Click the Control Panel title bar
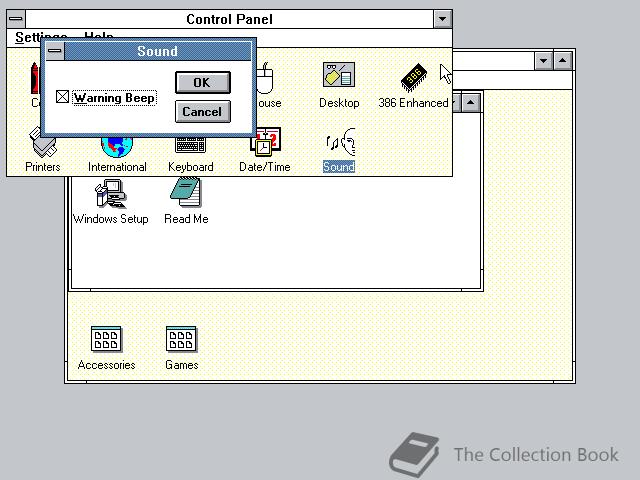Image resolution: width=640 pixels, height=480 pixels. pos(229,19)
